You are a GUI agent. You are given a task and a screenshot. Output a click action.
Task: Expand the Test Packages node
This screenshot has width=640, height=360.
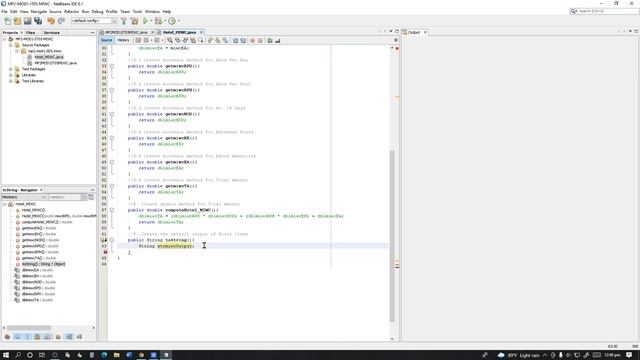coord(11,69)
